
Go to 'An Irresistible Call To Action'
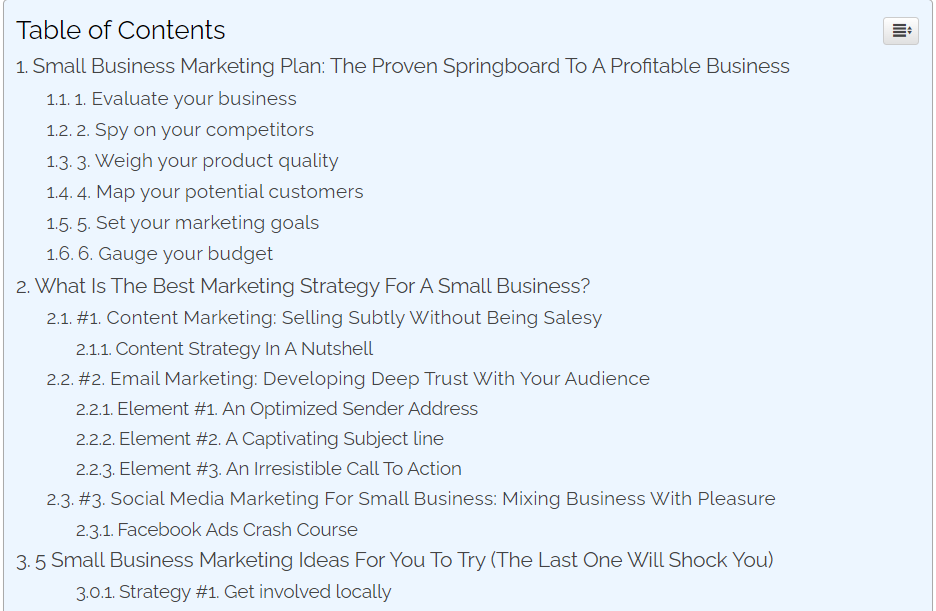pyautogui.click(x=269, y=469)
